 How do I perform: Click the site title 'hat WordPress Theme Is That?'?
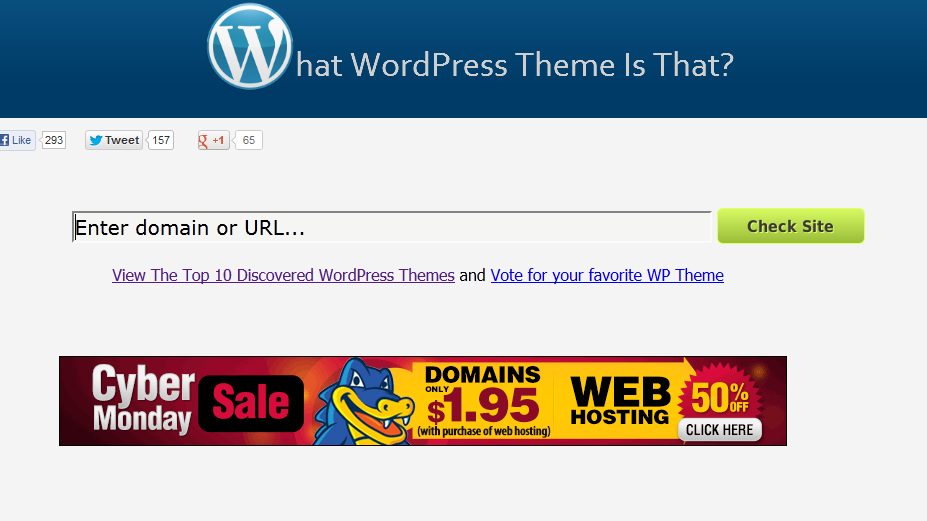514,64
